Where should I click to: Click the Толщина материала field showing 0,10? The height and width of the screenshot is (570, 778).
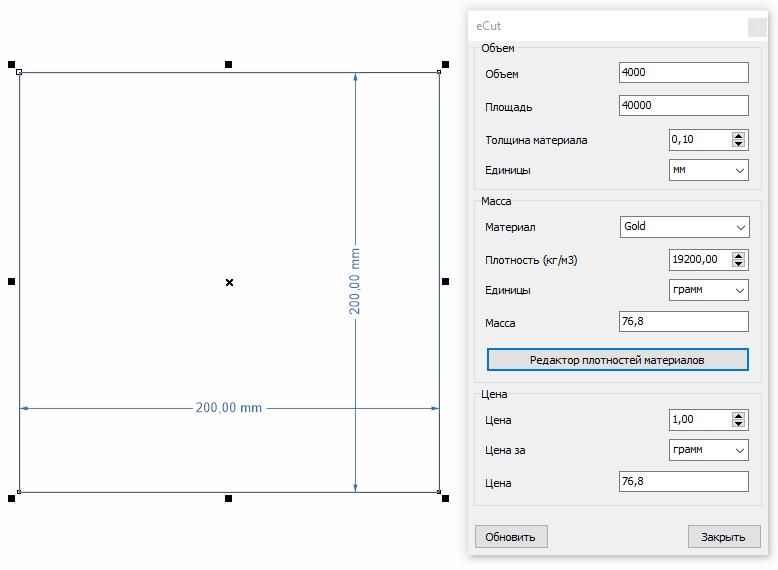point(700,140)
